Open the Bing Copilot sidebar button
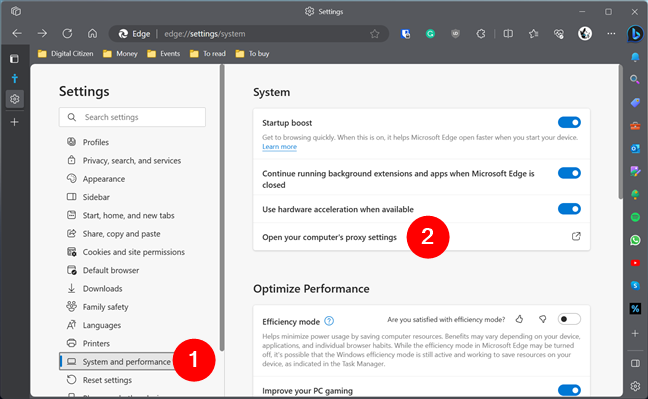 pos(635,33)
